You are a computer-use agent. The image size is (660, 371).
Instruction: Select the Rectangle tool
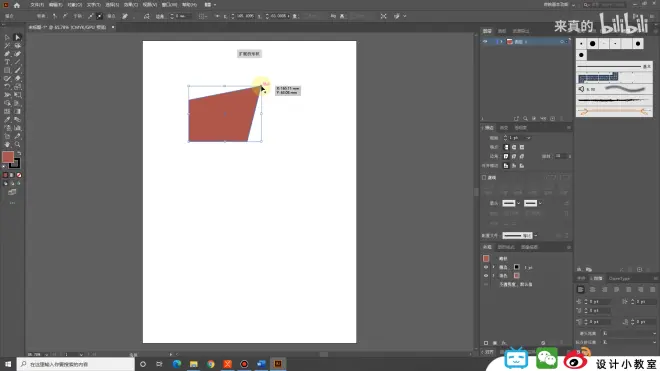7,70
